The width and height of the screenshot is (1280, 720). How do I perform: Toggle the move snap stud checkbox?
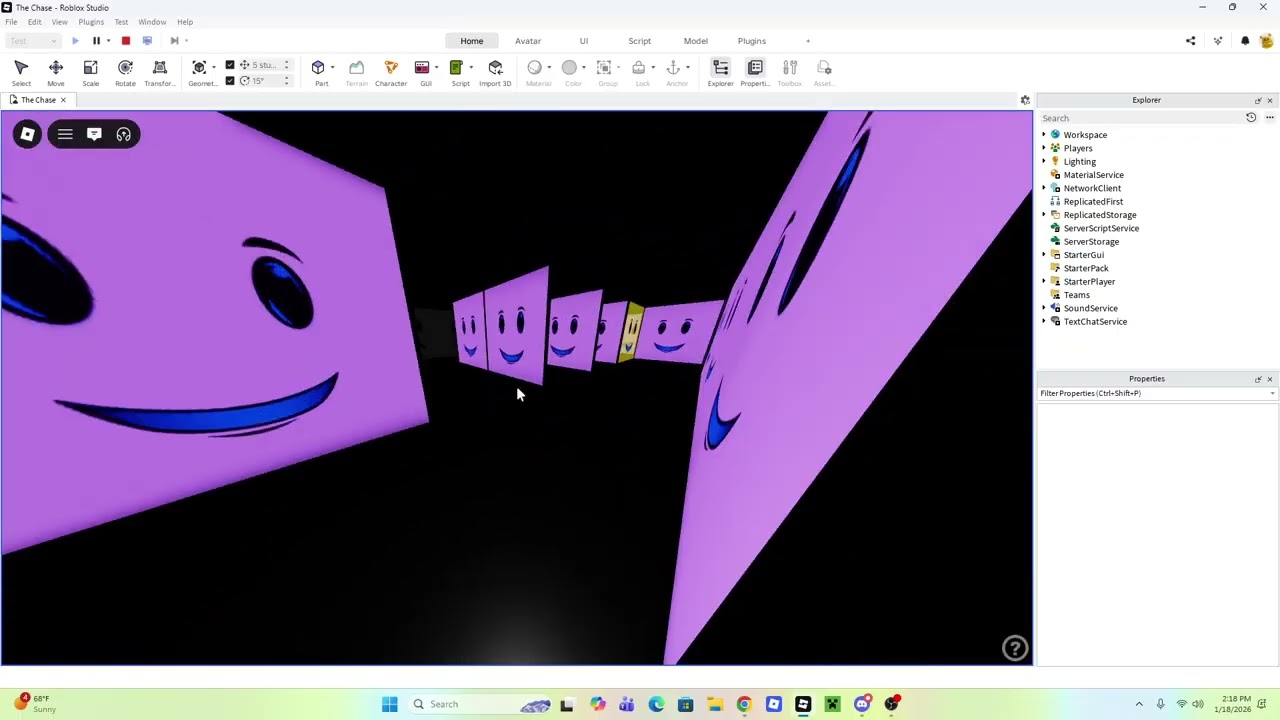pos(230,65)
